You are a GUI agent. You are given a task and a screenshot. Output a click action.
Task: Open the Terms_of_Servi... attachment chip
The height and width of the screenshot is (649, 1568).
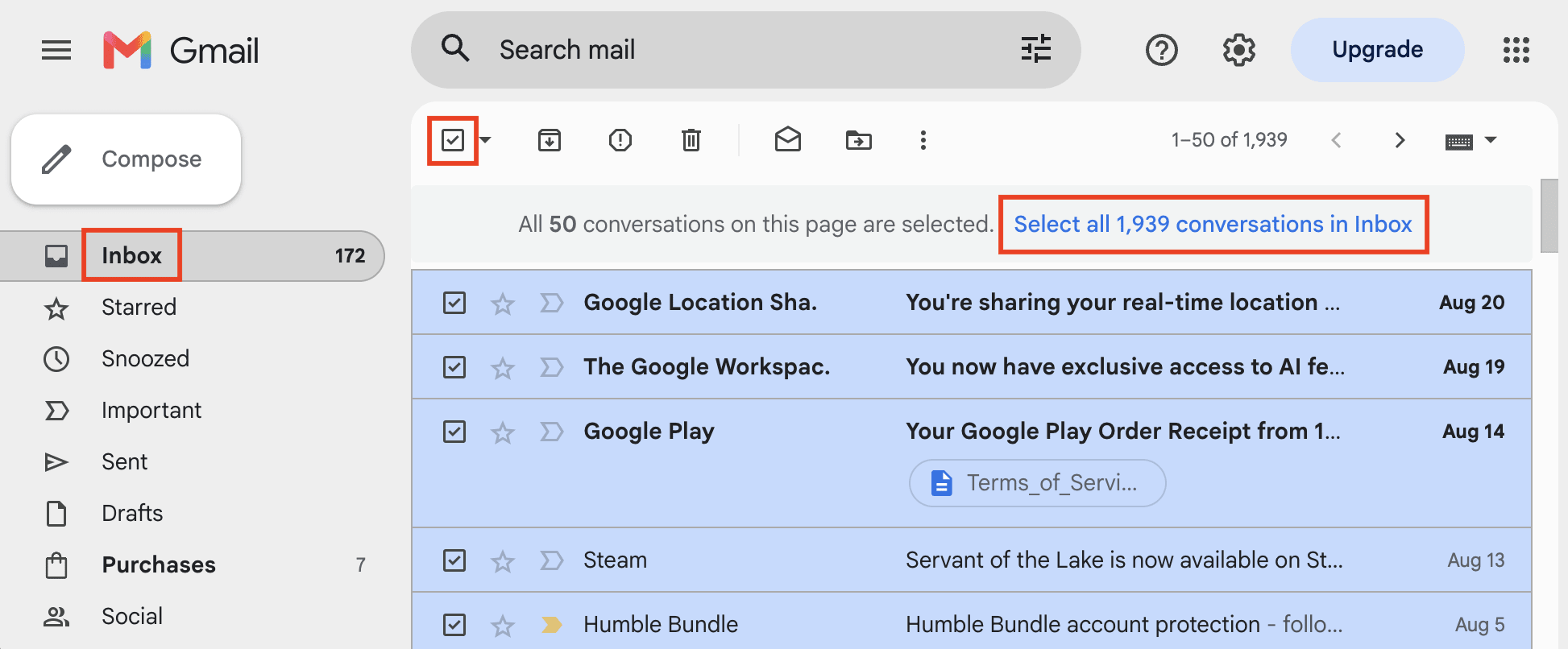(1037, 483)
